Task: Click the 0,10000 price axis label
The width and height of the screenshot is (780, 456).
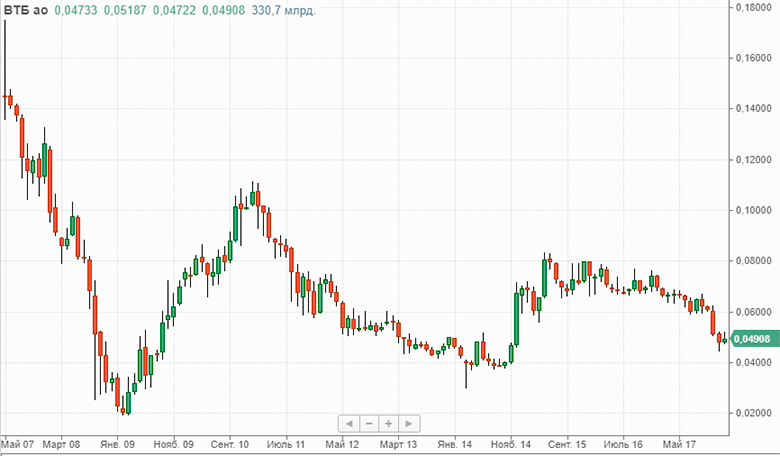Action: [754, 210]
